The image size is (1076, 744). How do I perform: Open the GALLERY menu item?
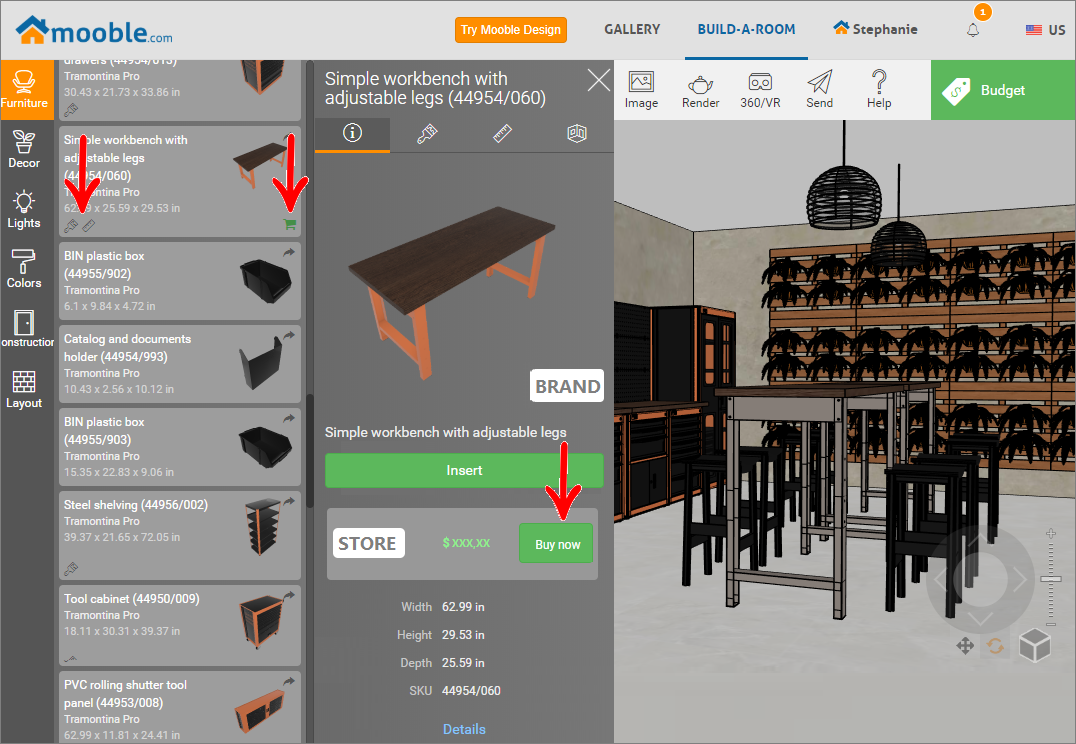632,30
